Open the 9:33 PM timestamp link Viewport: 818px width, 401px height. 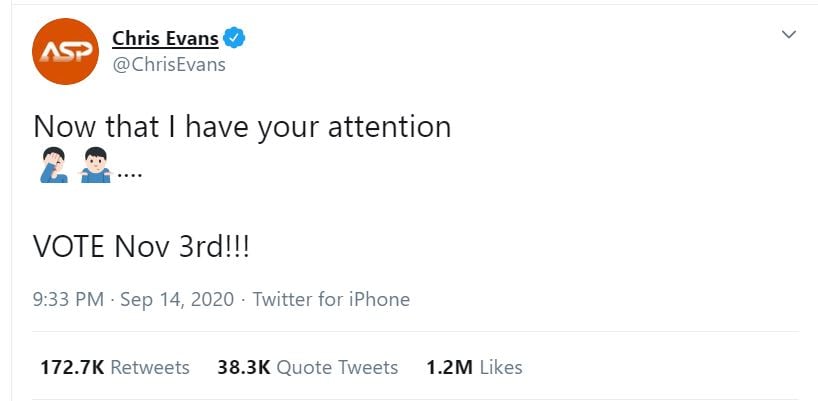(70, 299)
